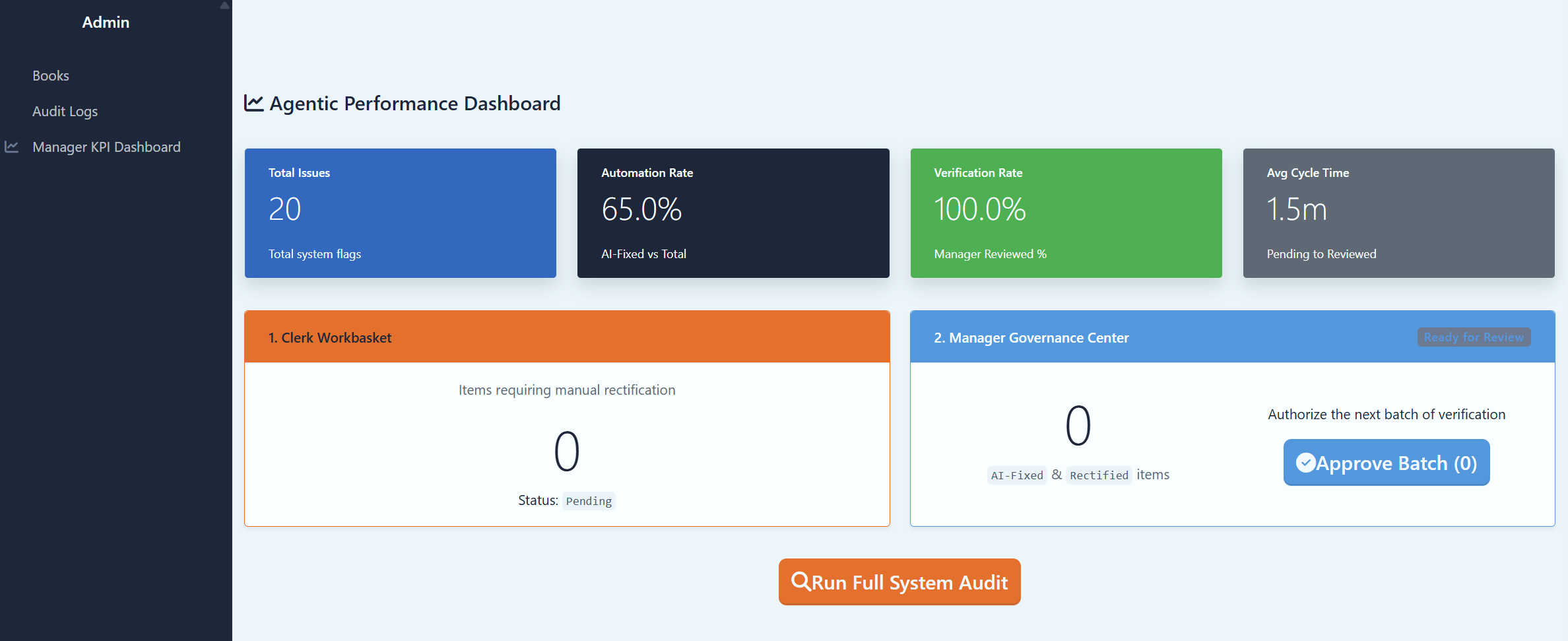
Task: Click the sidebar scroll-up arrow
Action: coord(224,5)
